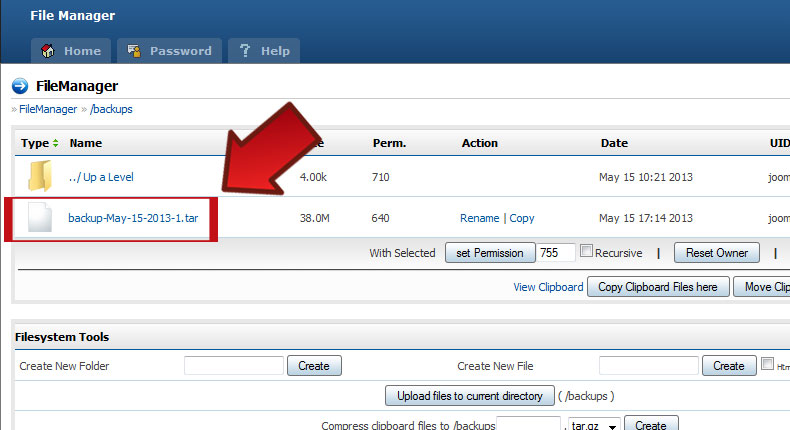
Task: Click the Home tab house icon
Action: pos(47,51)
